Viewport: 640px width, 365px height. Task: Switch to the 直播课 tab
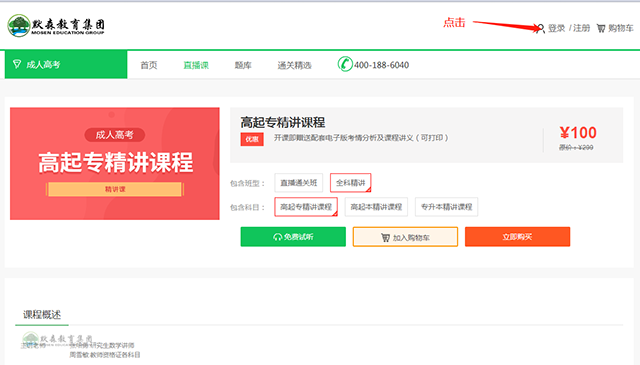[x=196, y=65]
